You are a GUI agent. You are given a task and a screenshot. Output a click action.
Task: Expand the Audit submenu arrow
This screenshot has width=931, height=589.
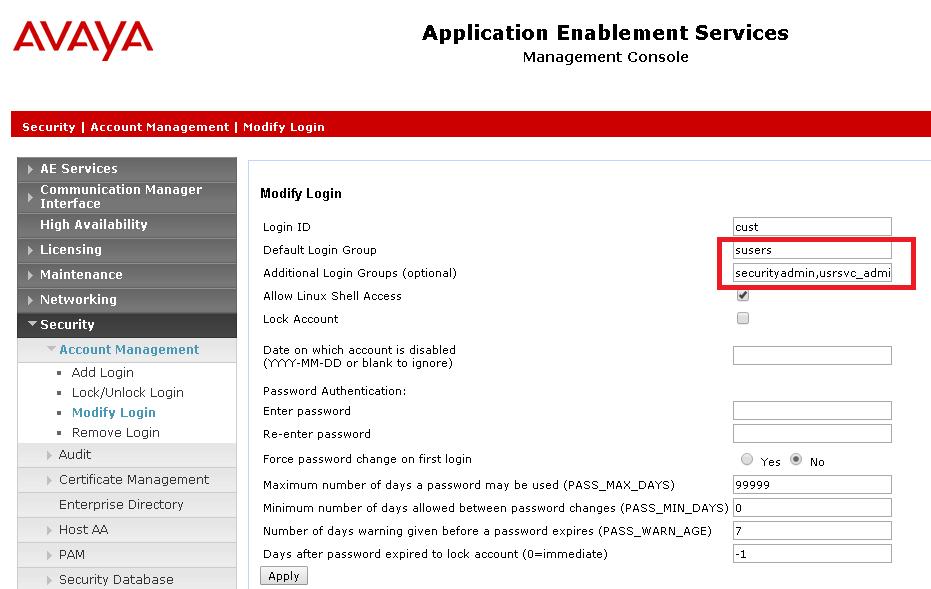[x=49, y=455]
